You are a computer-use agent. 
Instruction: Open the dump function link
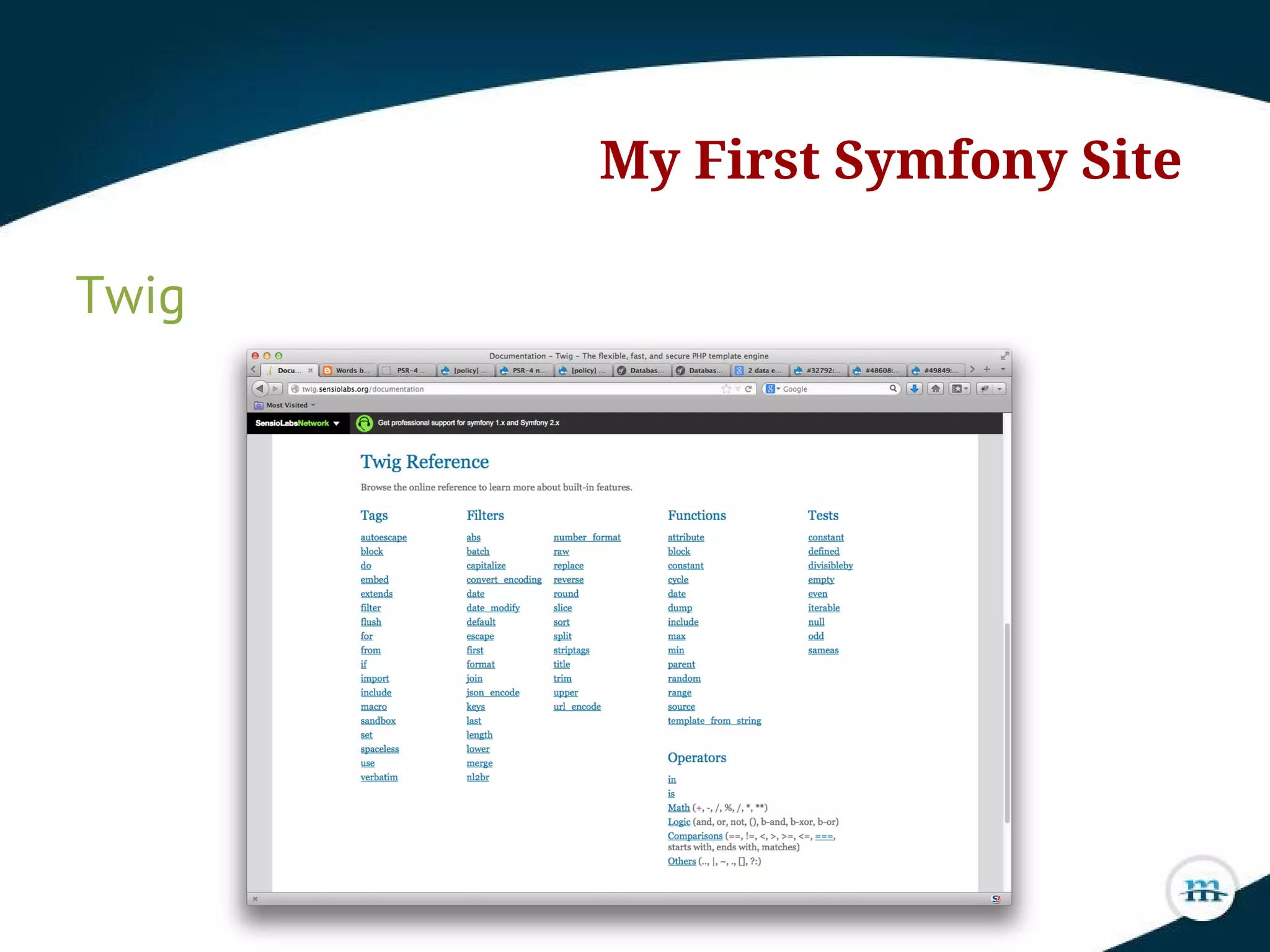click(x=680, y=608)
